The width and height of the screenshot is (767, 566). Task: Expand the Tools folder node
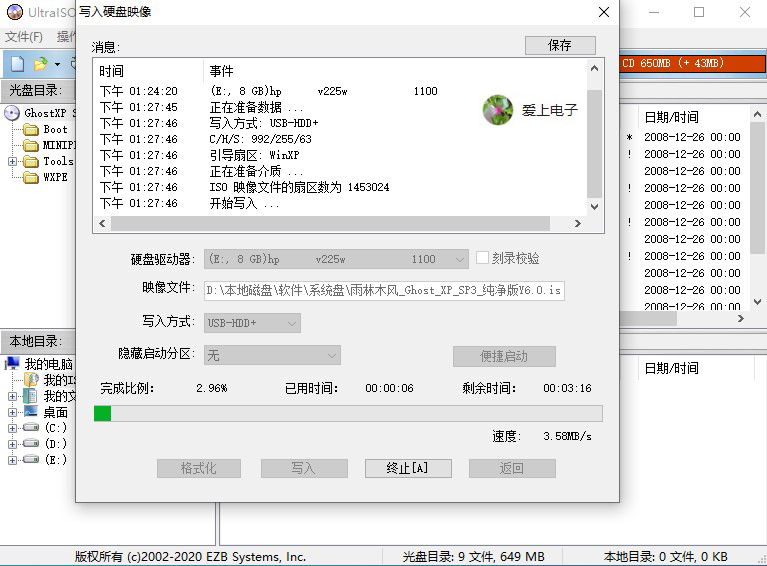click(x=12, y=161)
